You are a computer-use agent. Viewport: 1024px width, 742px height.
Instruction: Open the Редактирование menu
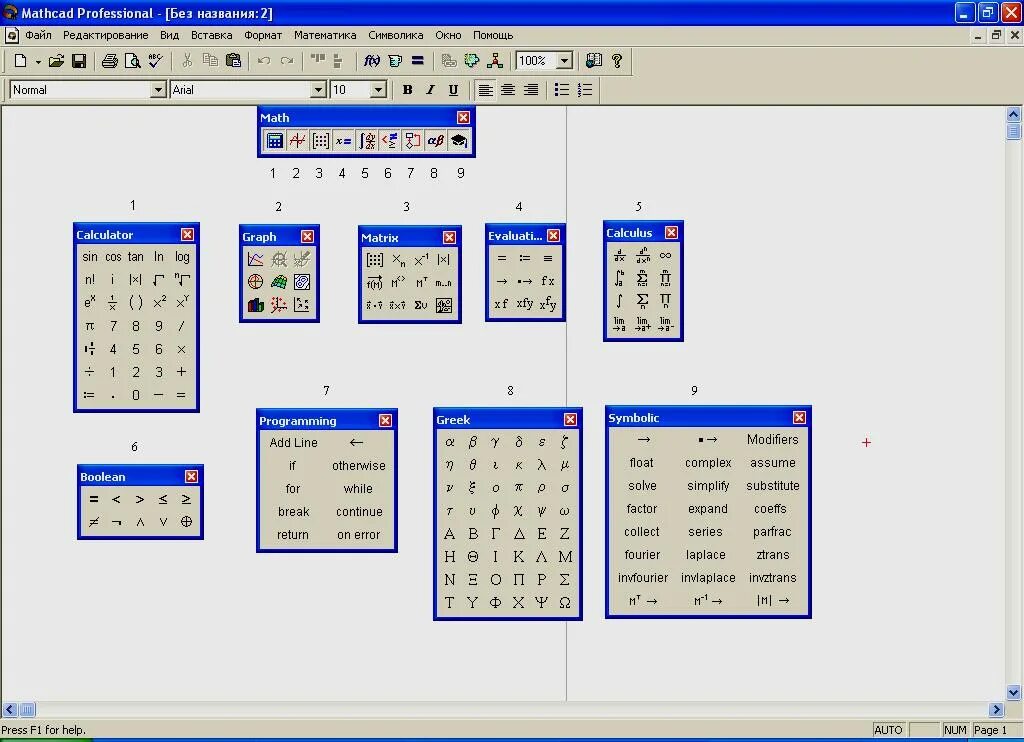point(105,35)
